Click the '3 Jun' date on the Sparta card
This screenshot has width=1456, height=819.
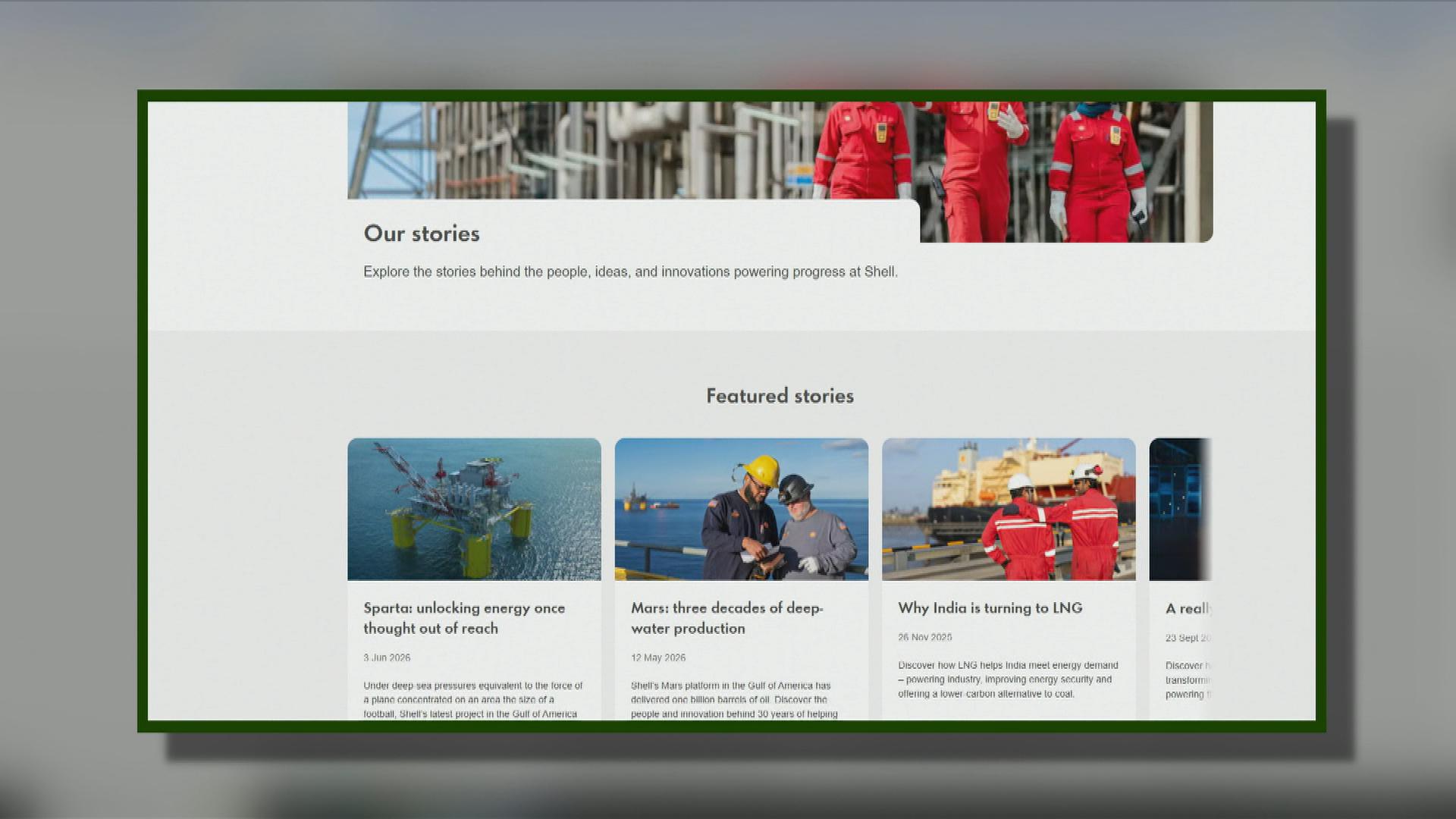click(x=387, y=657)
